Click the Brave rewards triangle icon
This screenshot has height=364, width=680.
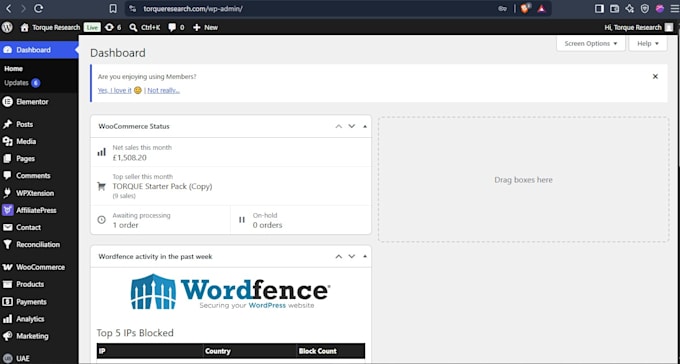[542, 8]
